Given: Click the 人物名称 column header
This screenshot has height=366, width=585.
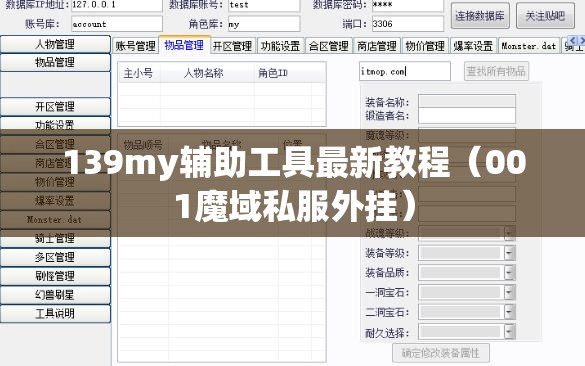Looking at the screenshot, I should pyautogui.click(x=207, y=73).
